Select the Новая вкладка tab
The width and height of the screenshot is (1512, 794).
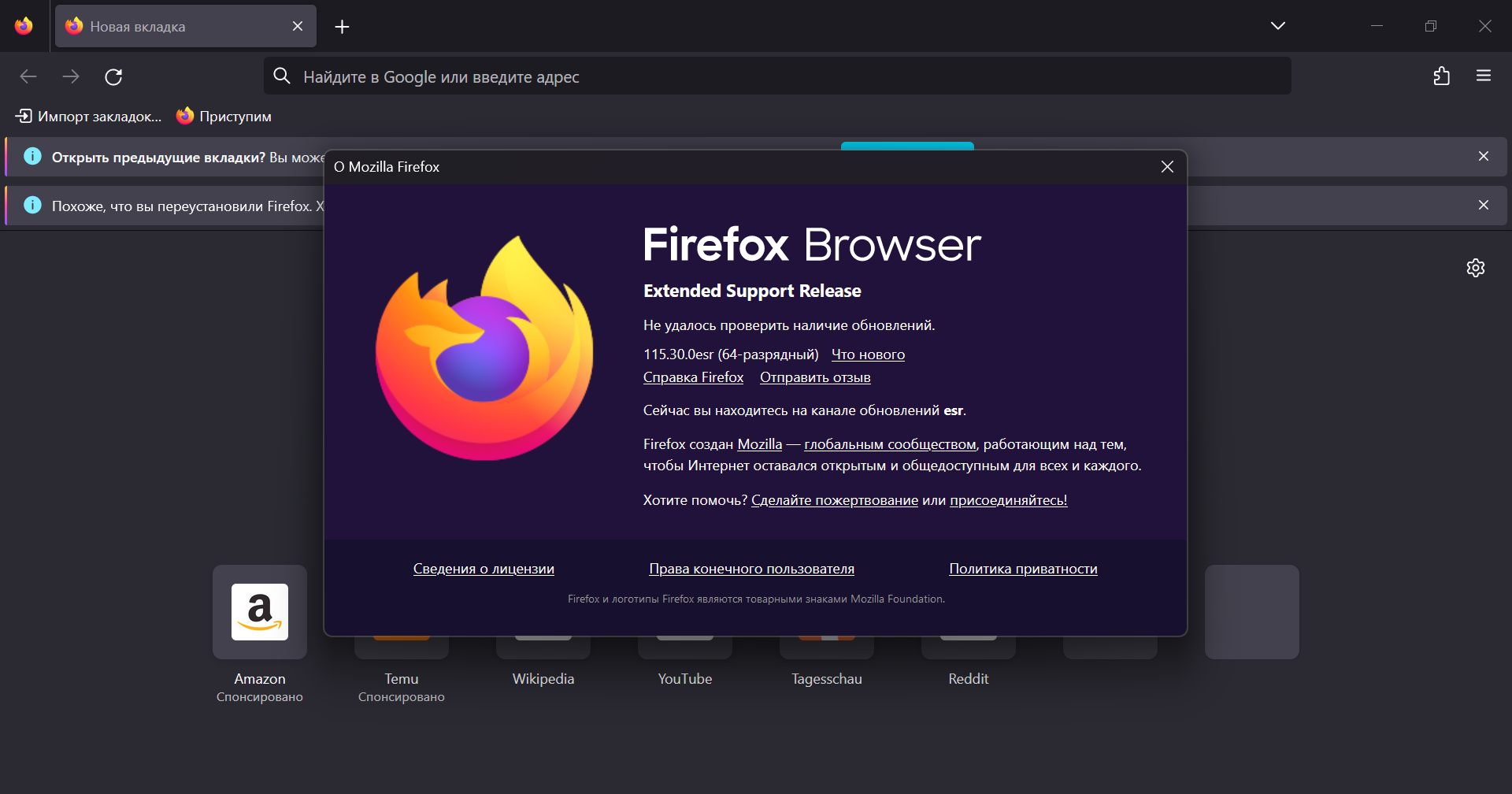(x=186, y=26)
